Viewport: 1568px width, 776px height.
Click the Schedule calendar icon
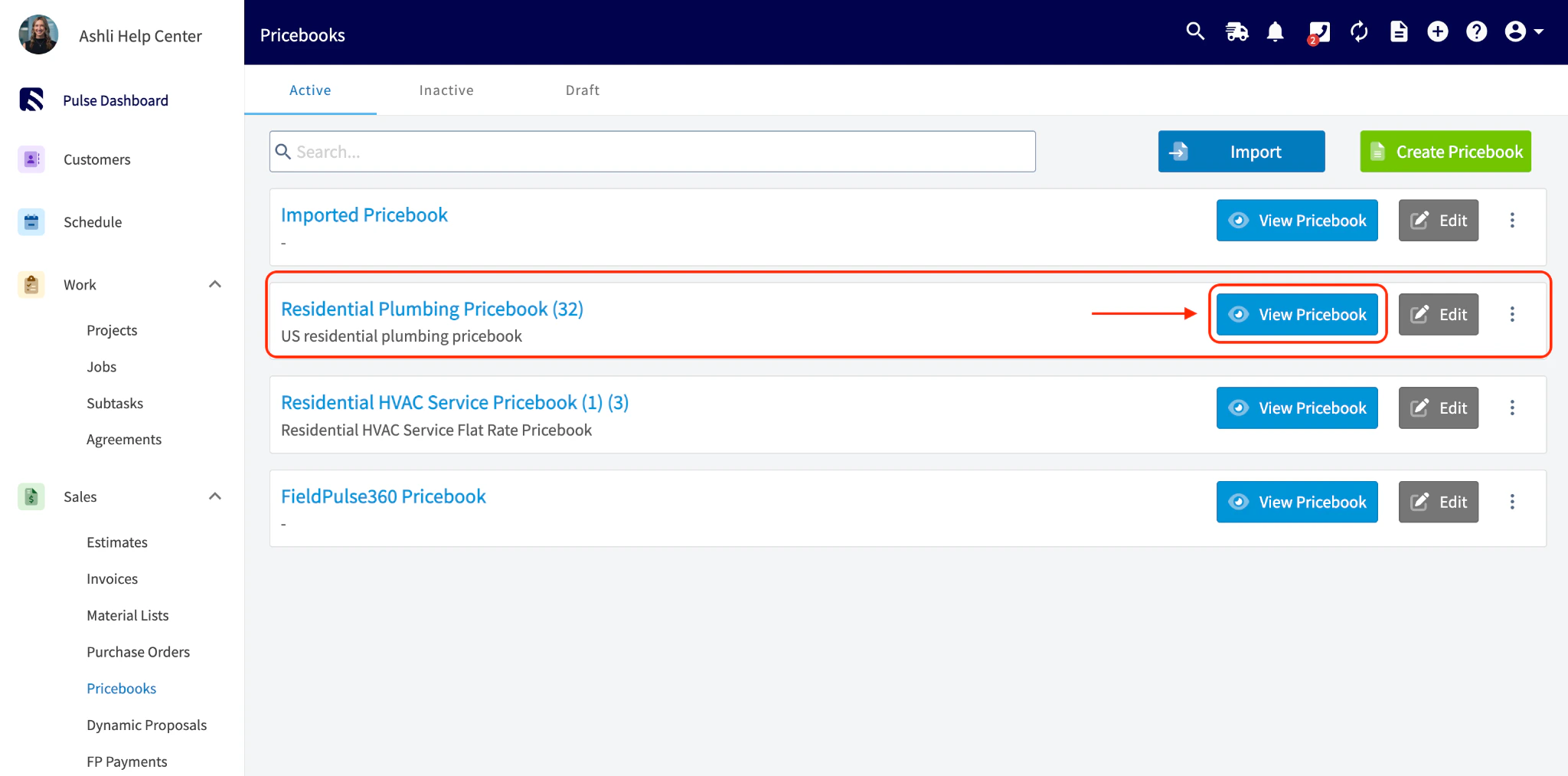[31, 222]
